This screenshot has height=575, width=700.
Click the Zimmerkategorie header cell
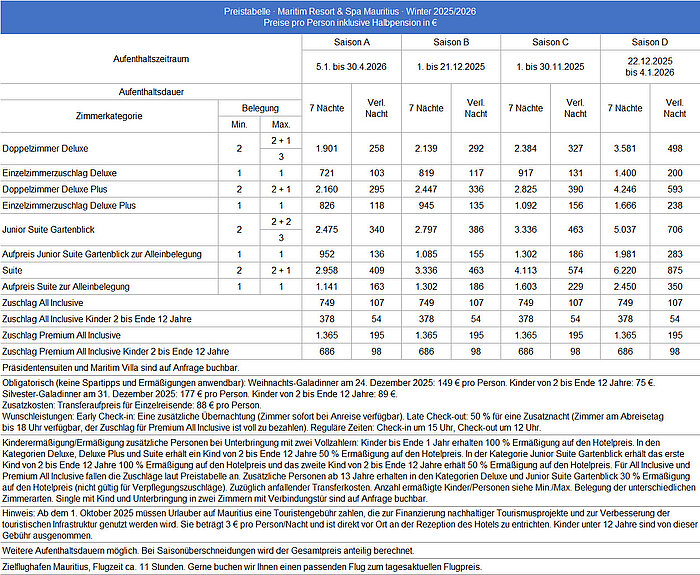tap(109, 116)
